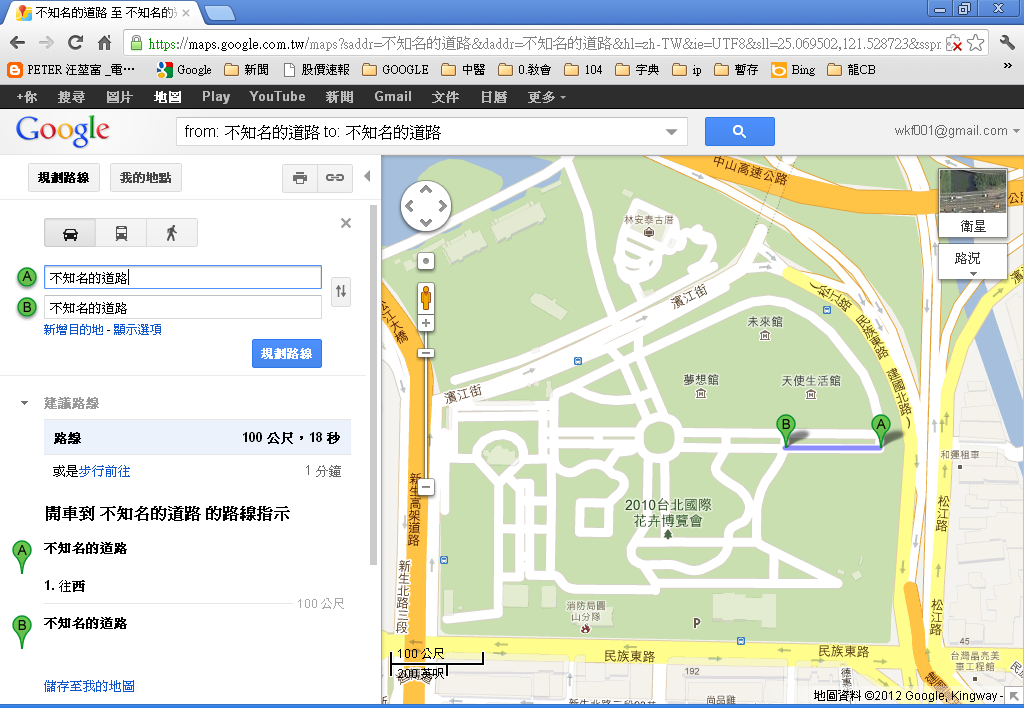Image resolution: width=1024 pixels, height=708 pixels.
Task: Get the map link via the chain icon
Action: click(x=335, y=178)
